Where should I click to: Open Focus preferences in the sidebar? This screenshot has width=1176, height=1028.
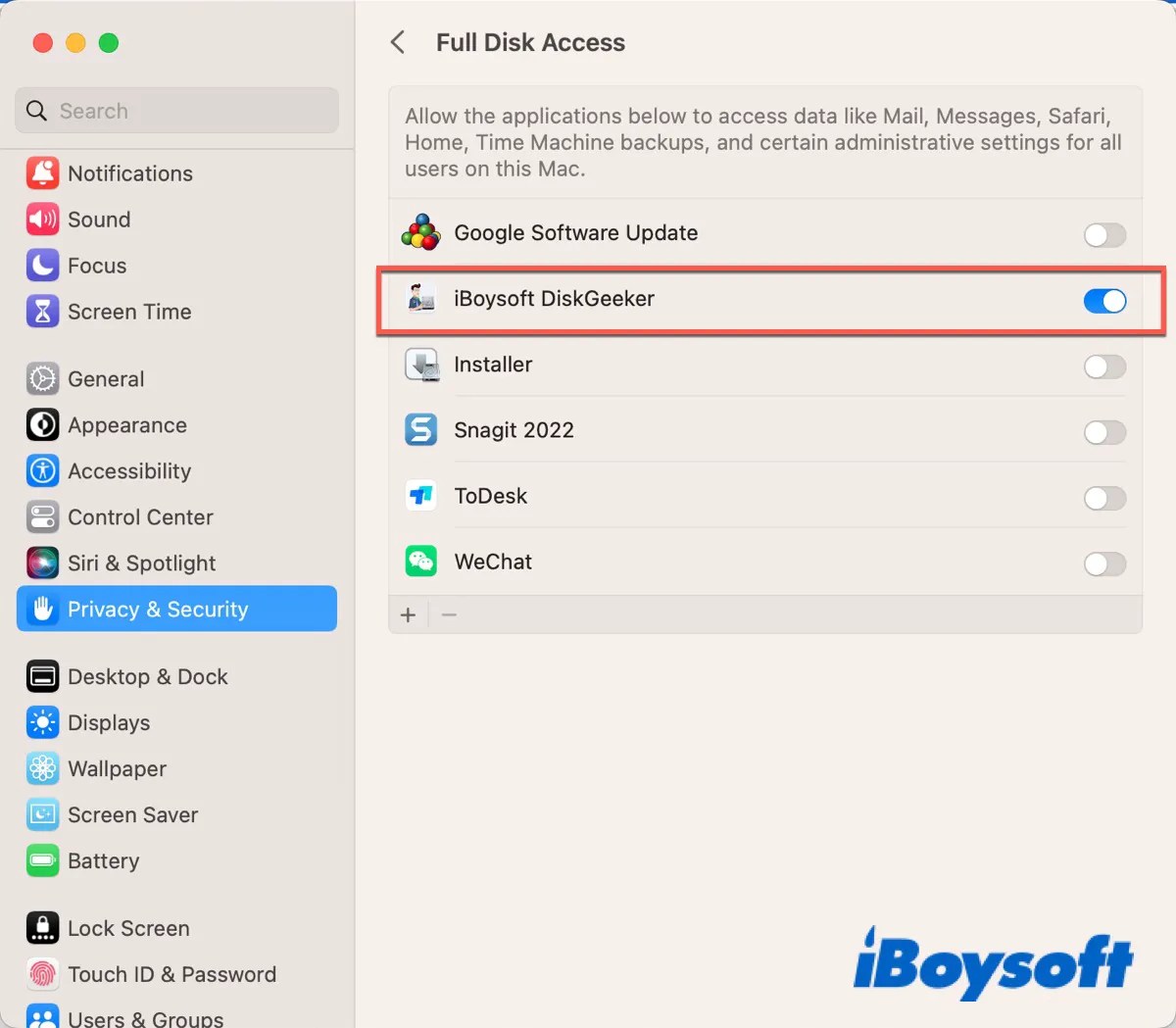click(x=96, y=266)
